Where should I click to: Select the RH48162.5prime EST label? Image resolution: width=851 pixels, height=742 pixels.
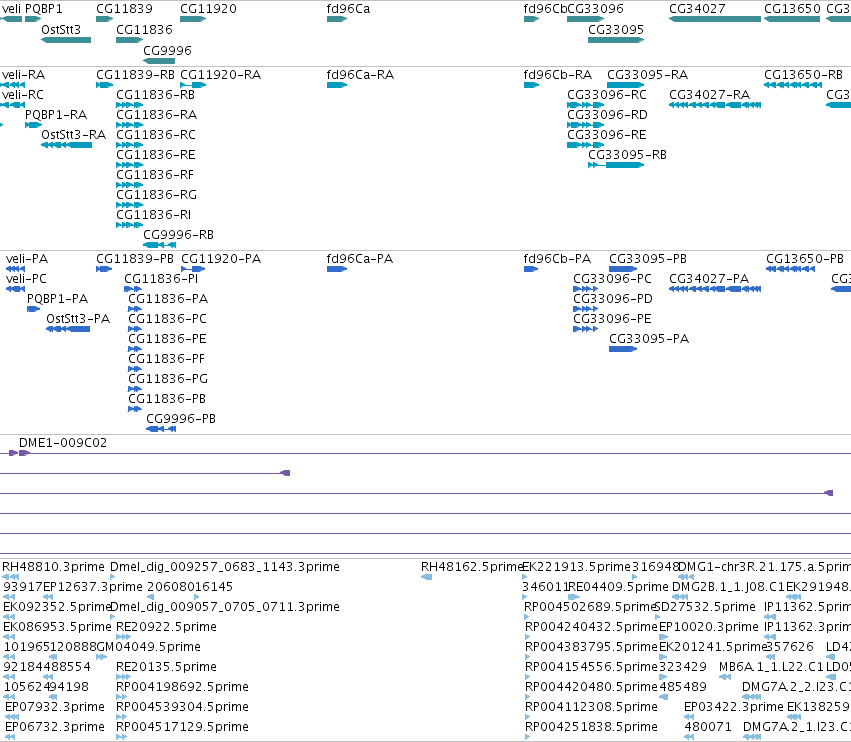(472, 567)
